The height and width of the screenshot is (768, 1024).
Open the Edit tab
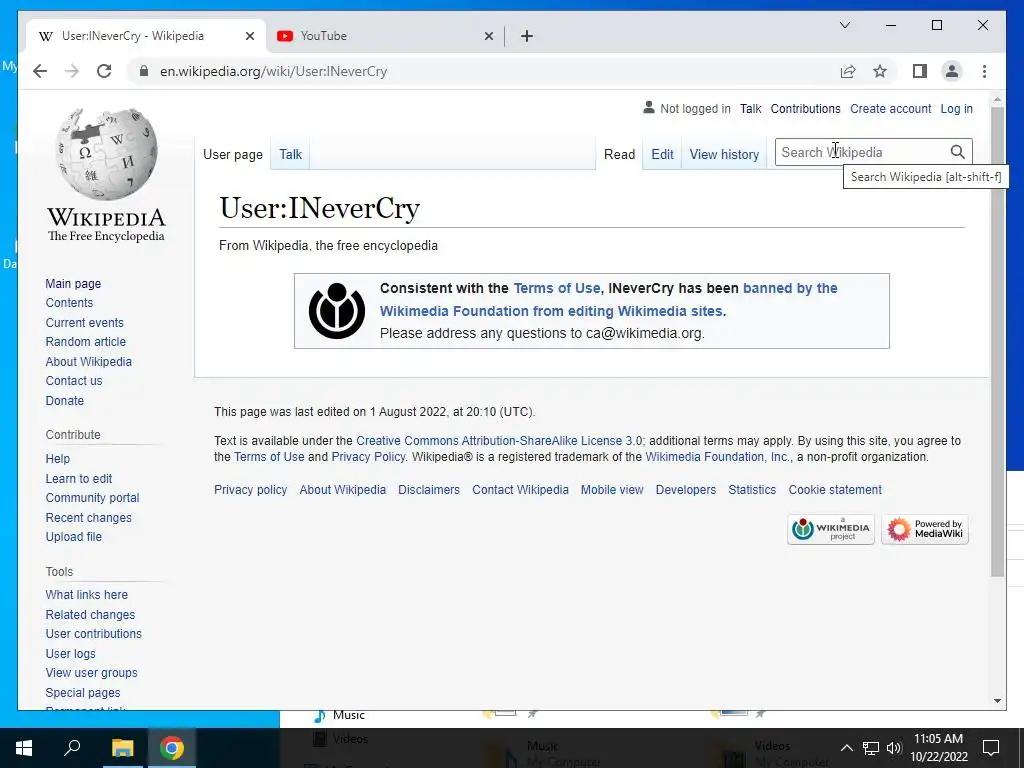click(662, 155)
